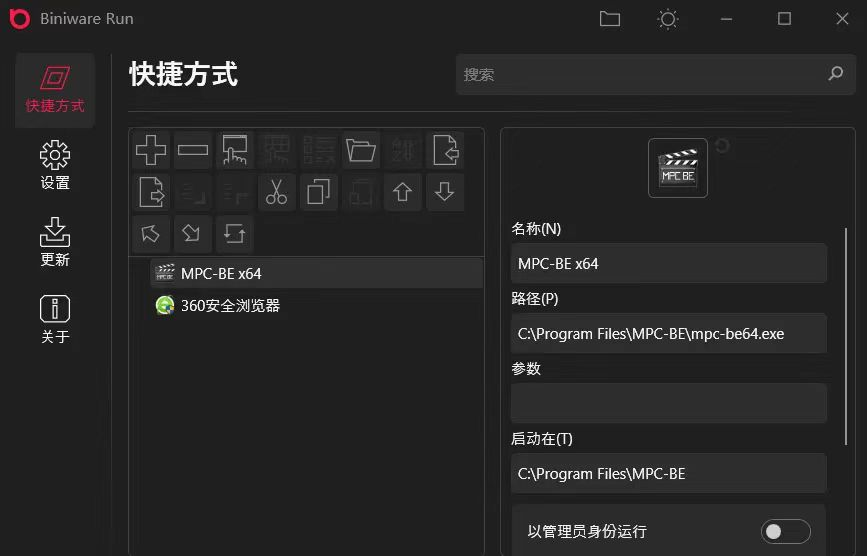Click the dimmed outdent lines icon
This screenshot has height=556, width=867.
tap(192, 192)
